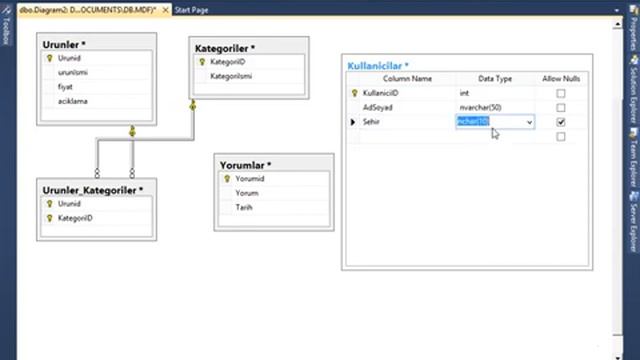Open the Server Explorer side panel
Image resolution: width=640 pixels, height=360 pixels.
[634, 221]
